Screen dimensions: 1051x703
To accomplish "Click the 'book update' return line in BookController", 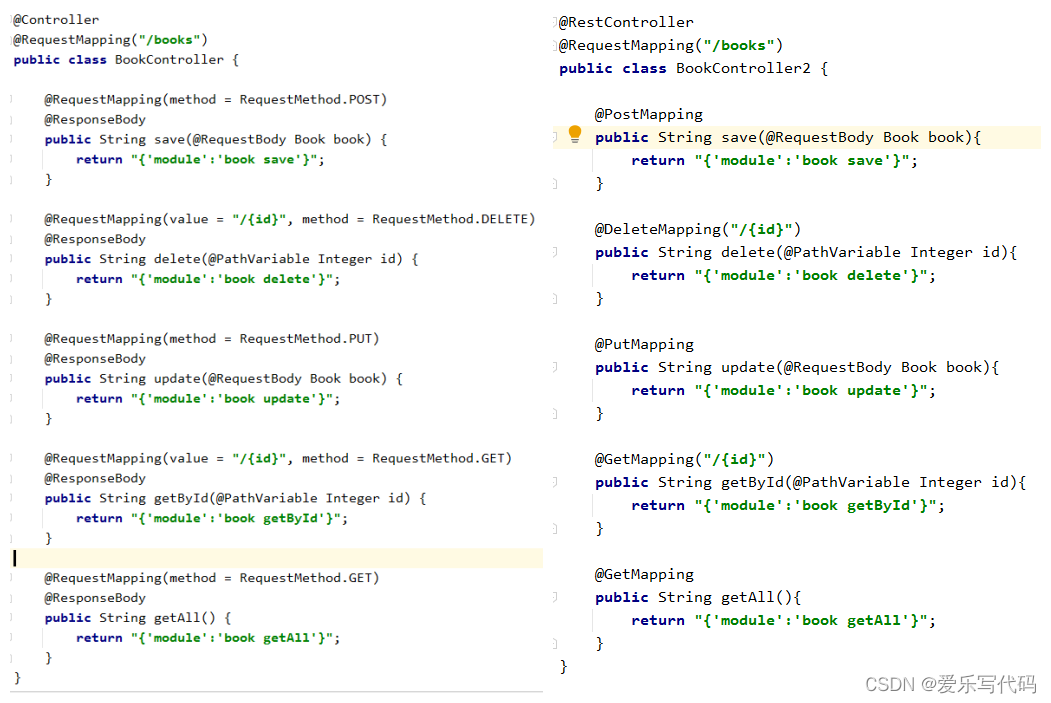I will [208, 399].
